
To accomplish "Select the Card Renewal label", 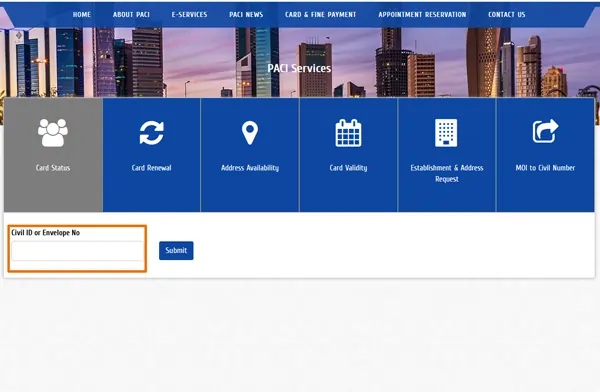I will (x=152, y=168).
